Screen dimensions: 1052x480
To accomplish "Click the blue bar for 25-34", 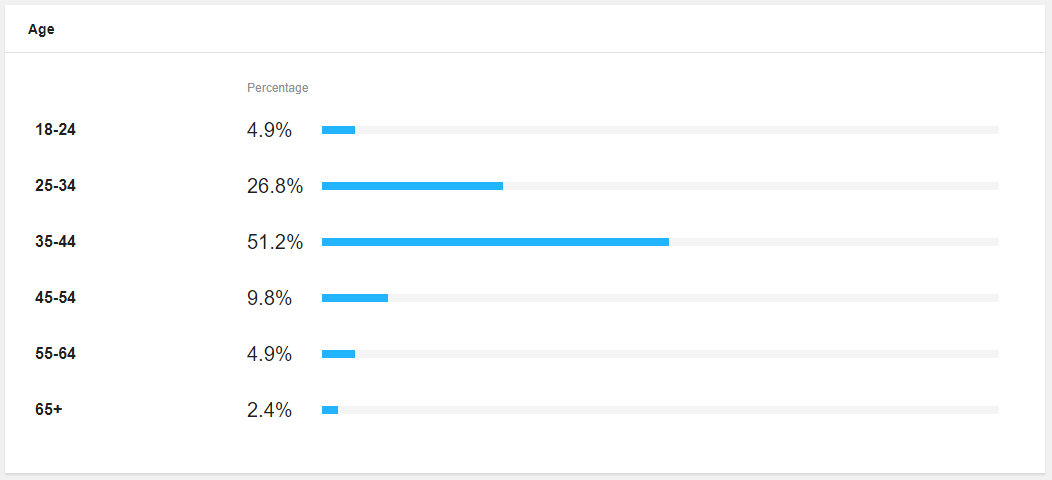I will click(x=413, y=186).
